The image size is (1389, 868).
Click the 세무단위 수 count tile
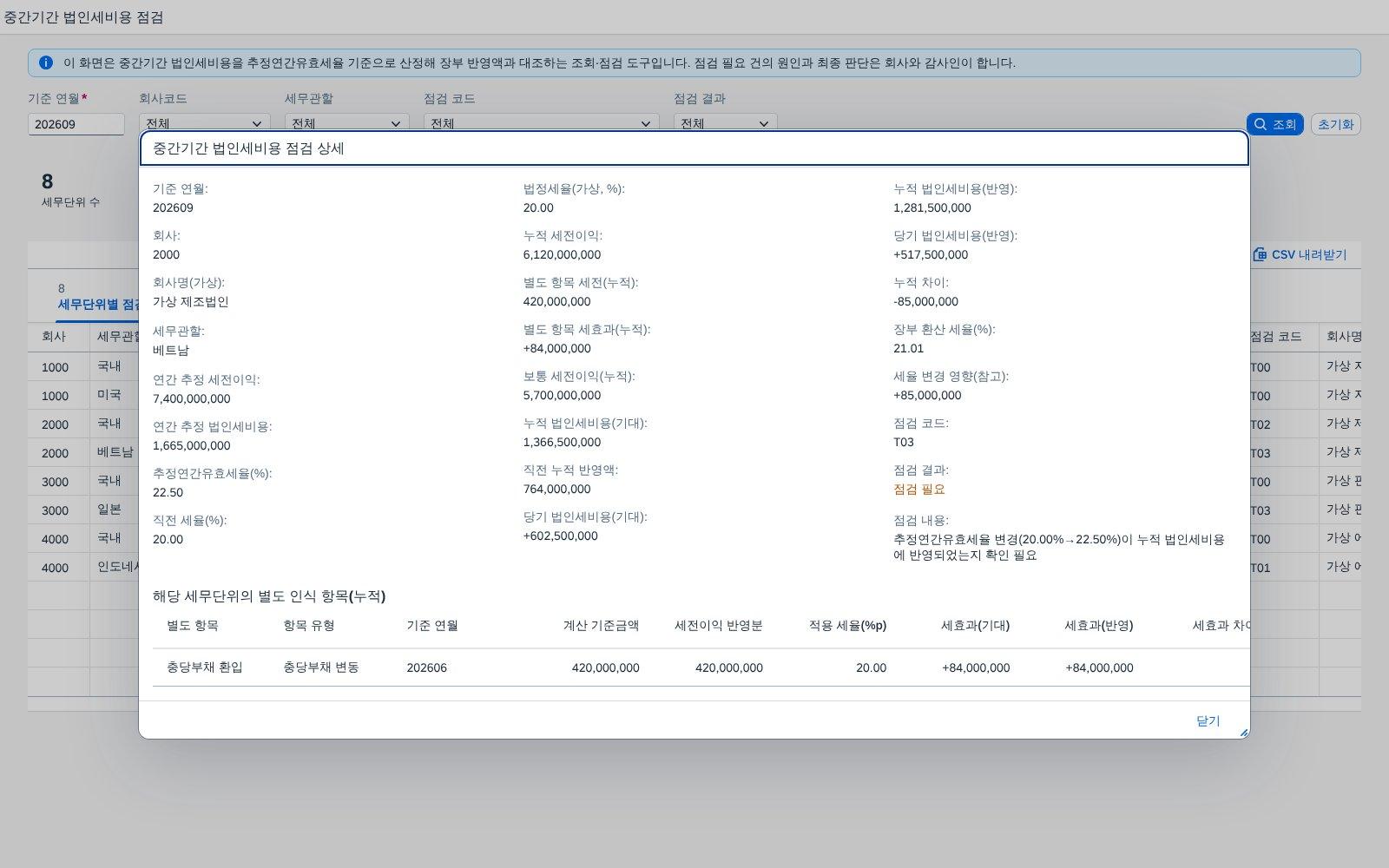70,190
